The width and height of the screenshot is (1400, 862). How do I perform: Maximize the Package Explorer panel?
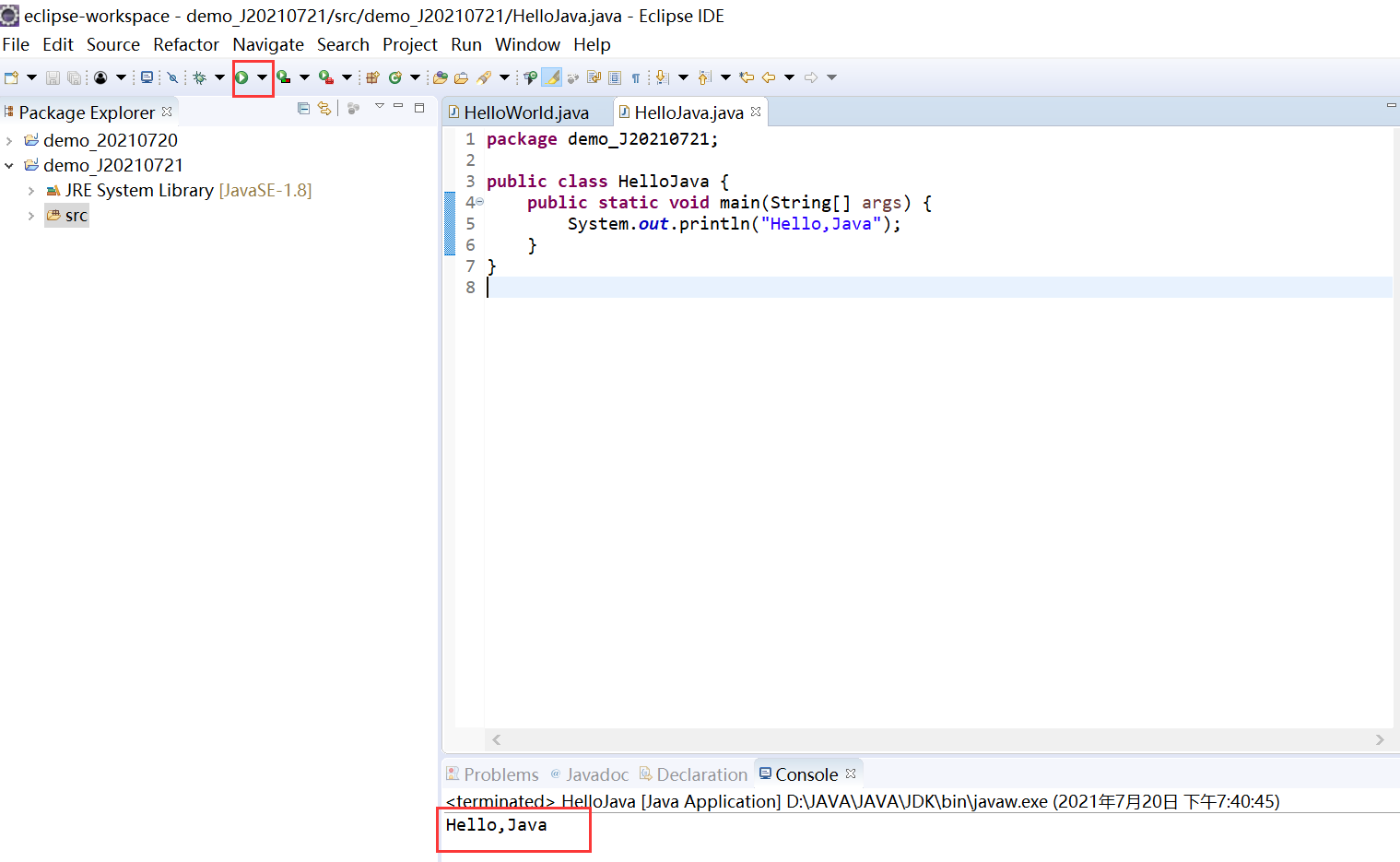tap(419, 108)
